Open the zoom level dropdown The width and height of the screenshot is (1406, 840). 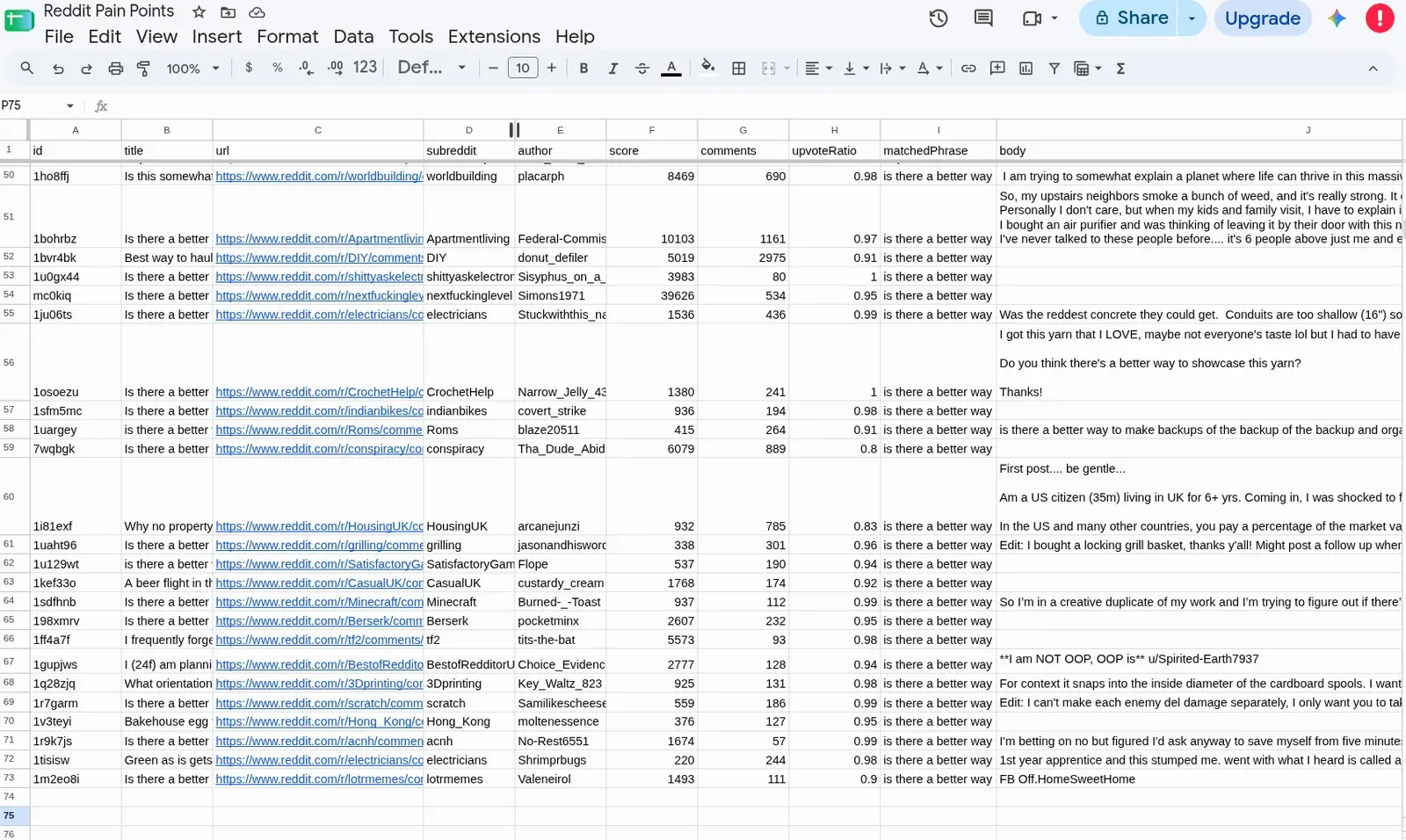coord(192,69)
